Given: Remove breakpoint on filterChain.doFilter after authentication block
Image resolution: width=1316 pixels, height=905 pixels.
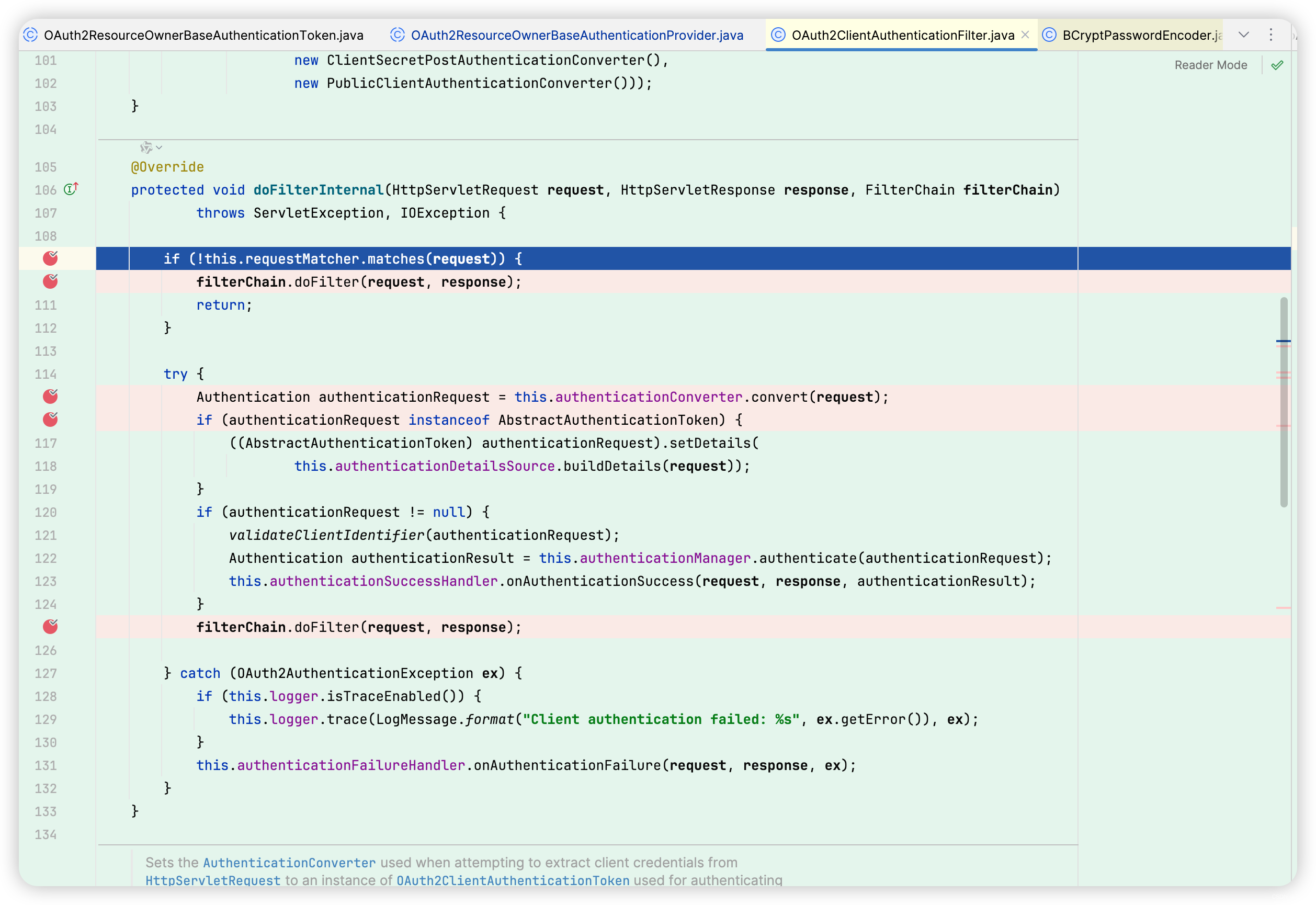Looking at the screenshot, I should click(50, 627).
